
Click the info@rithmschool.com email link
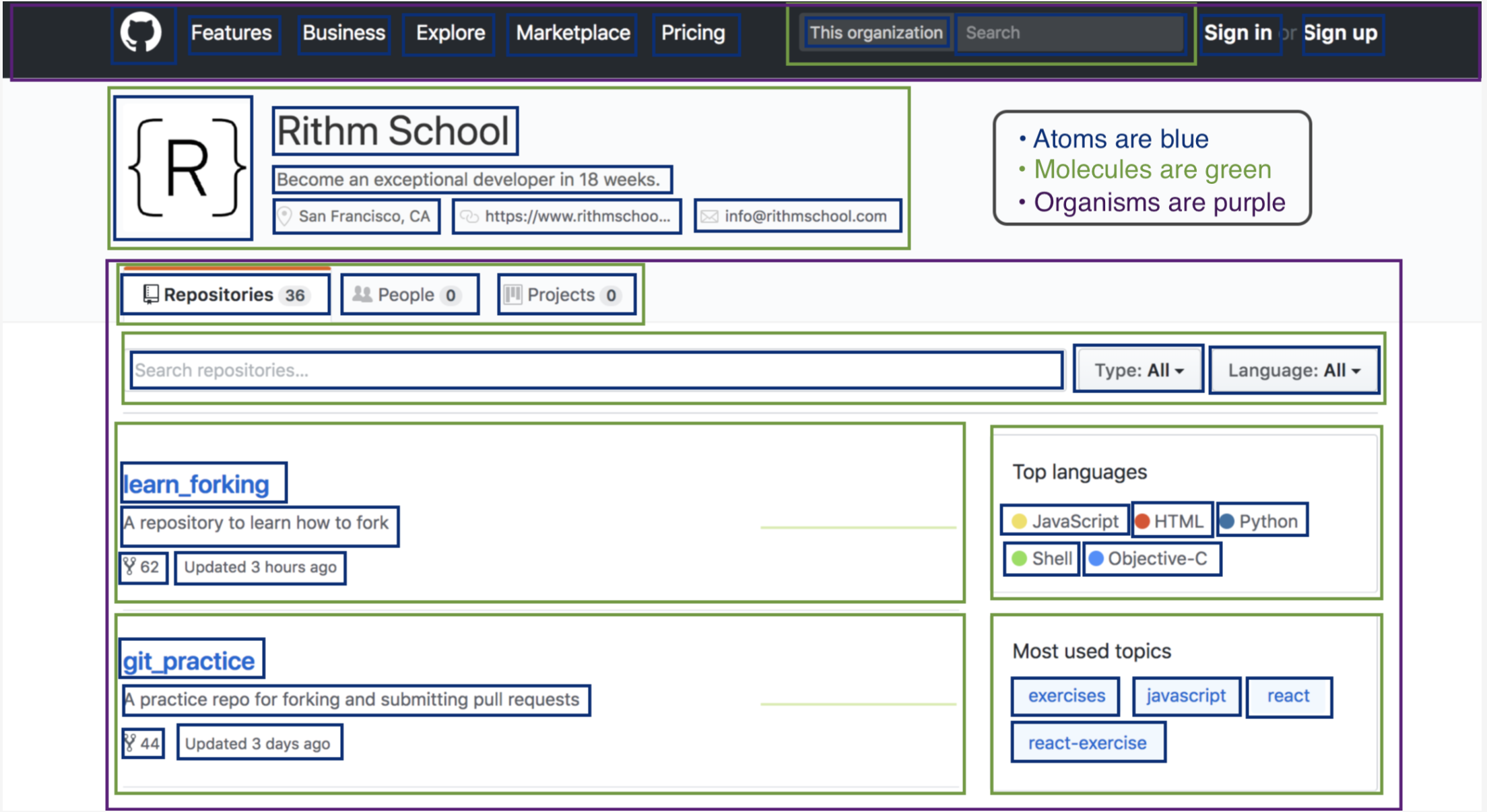pyautogui.click(x=805, y=216)
